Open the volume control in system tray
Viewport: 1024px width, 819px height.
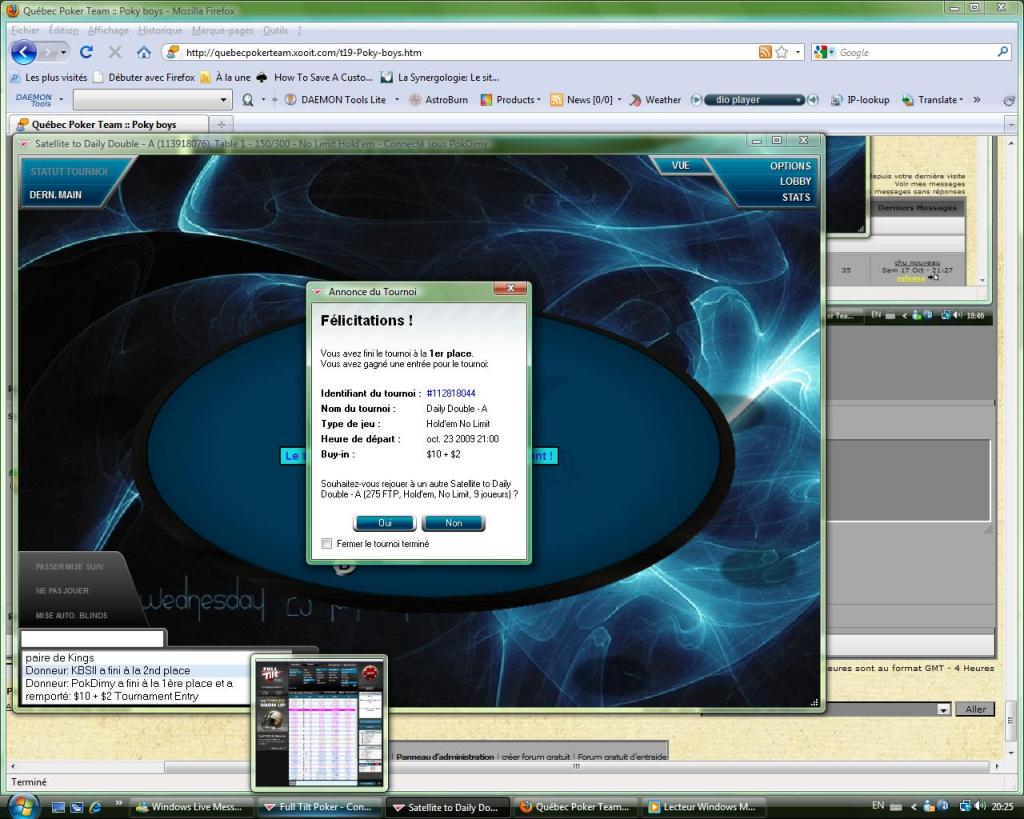click(981, 806)
